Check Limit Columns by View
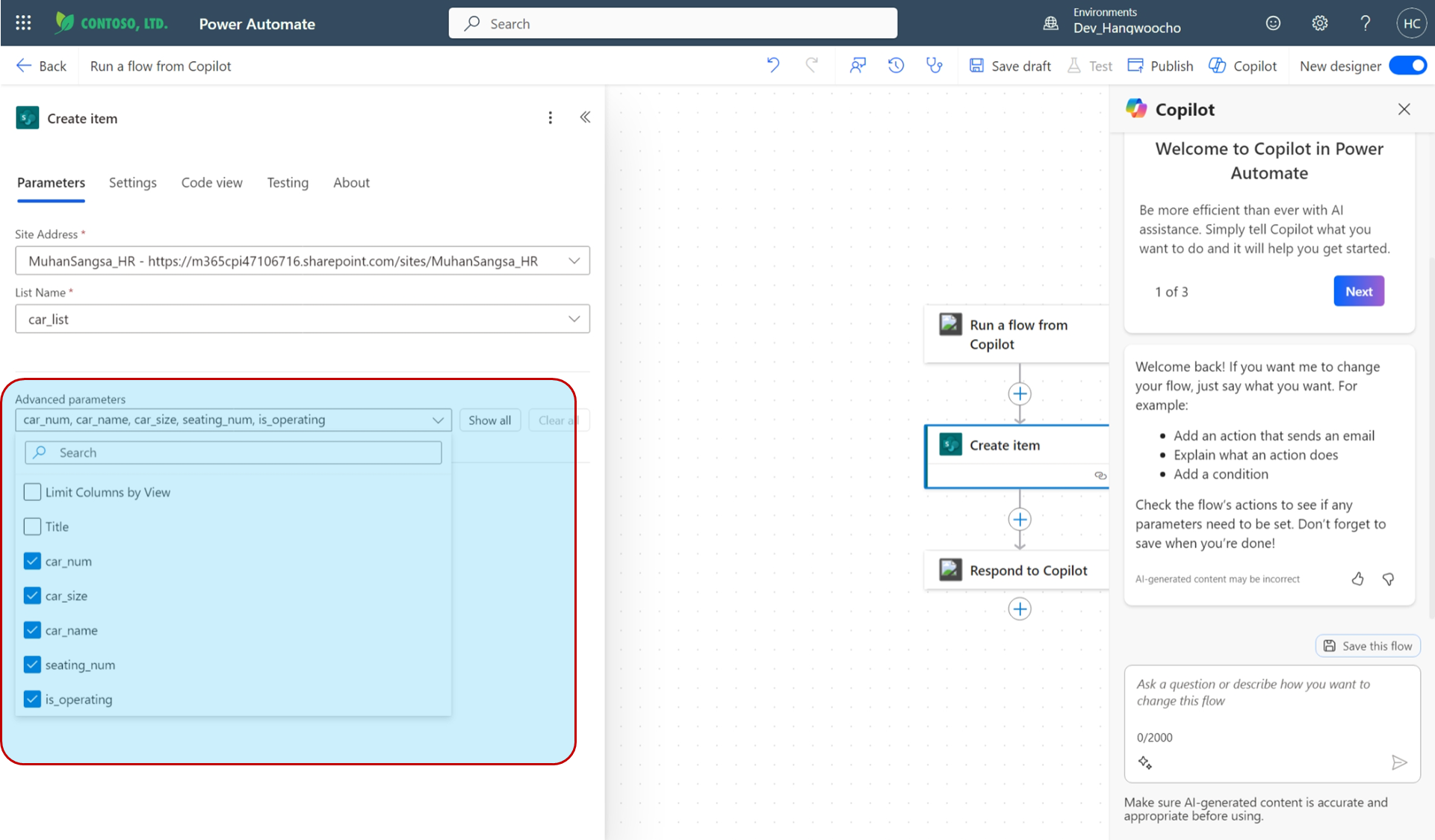 [x=32, y=492]
